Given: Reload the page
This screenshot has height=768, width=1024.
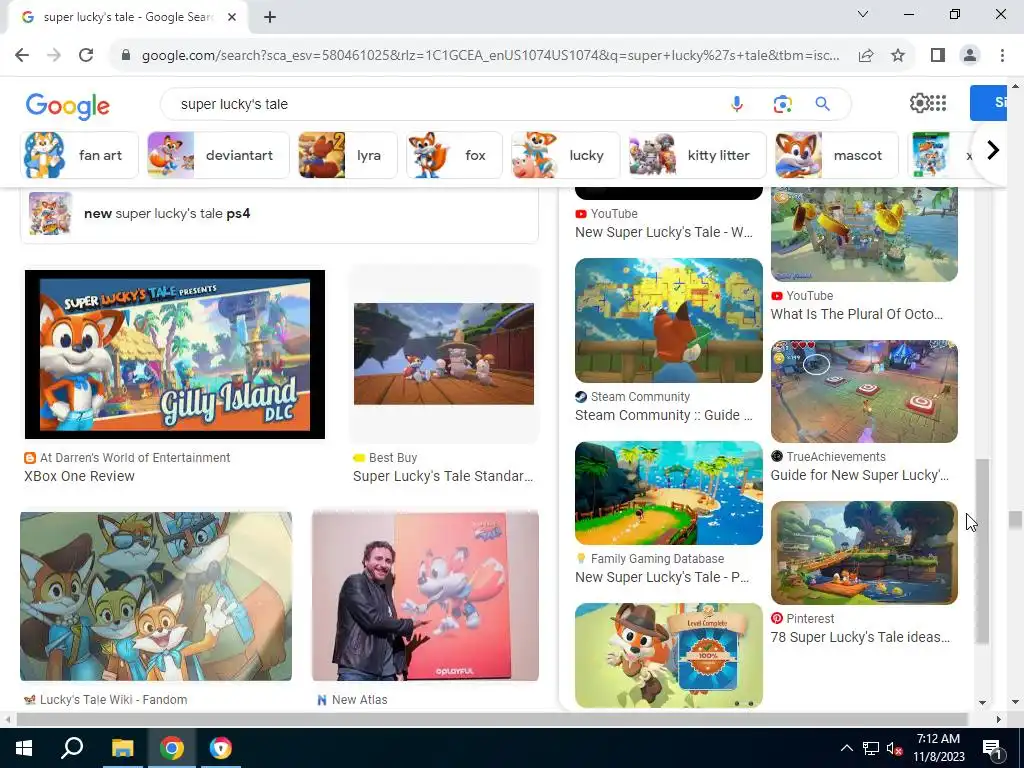Looking at the screenshot, I should (86, 55).
